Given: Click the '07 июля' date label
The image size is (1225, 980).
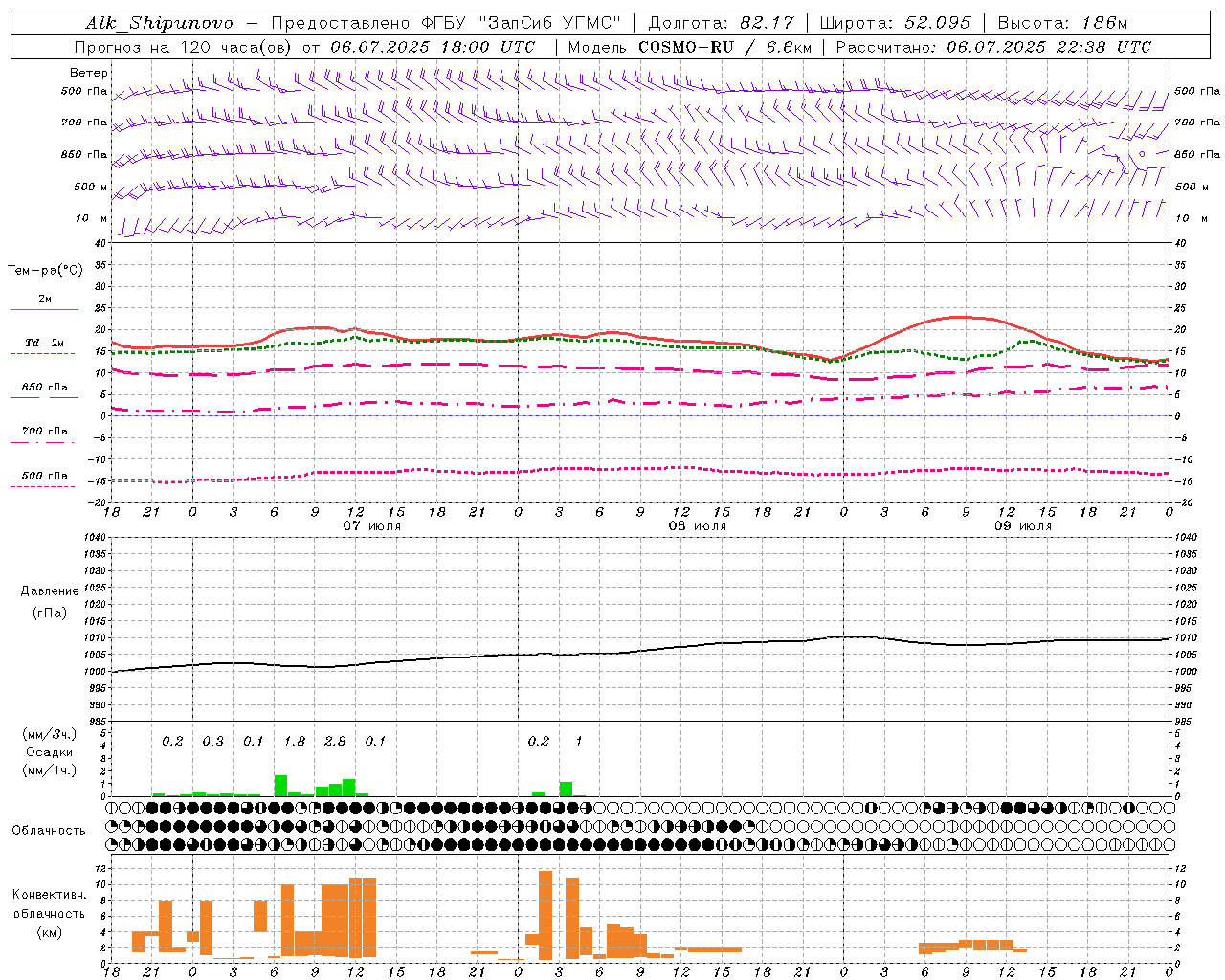Looking at the screenshot, I should pyautogui.click(x=372, y=525).
